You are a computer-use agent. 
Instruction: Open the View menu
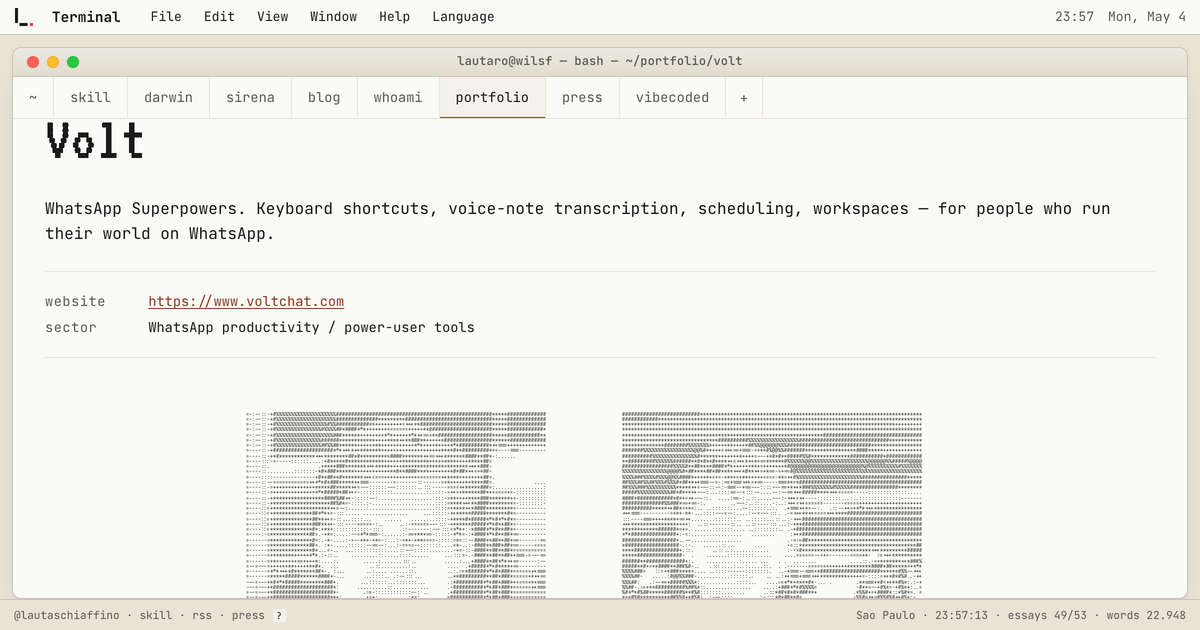point(272,16)
